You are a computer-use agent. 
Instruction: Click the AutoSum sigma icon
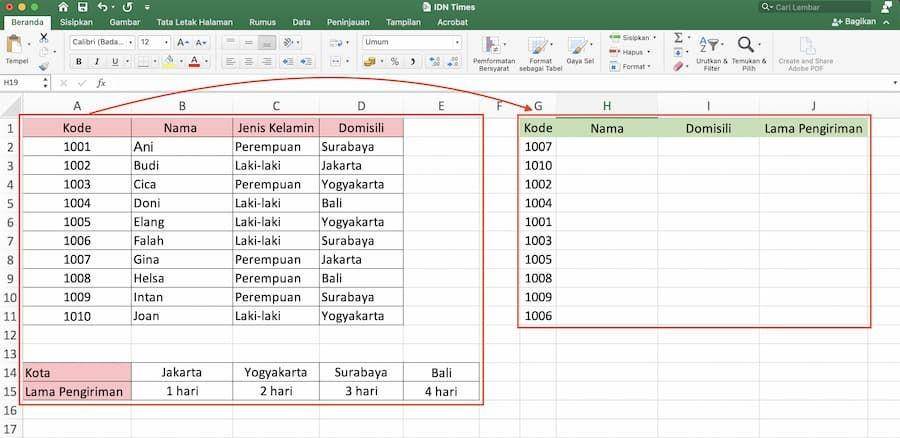678,38
